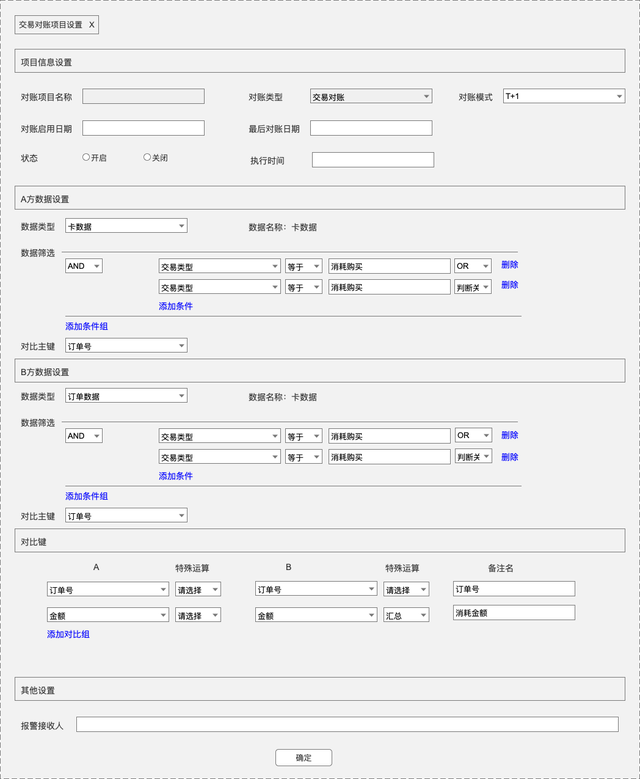Open first 等于 operator dropdown in A方 filter
Image resolution: width=640 pixels, height=779 pixels.
304,266
